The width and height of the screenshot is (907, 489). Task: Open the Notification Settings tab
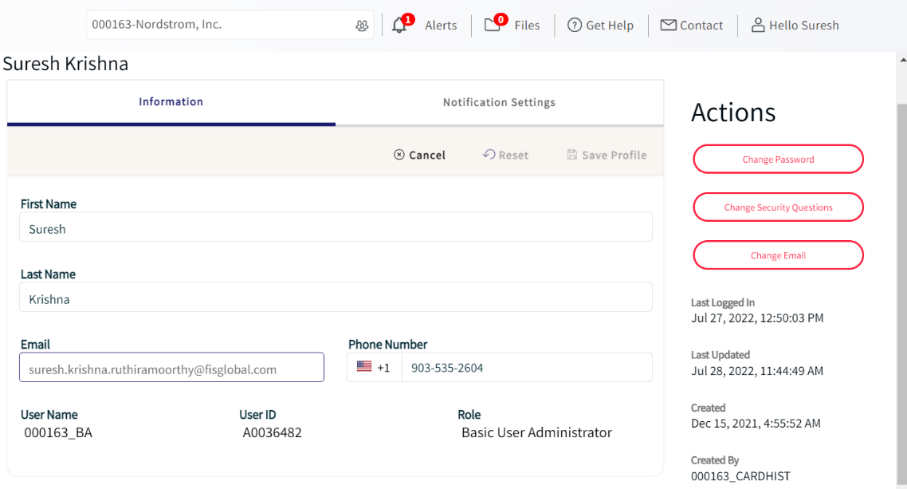(x=499, y=102)
